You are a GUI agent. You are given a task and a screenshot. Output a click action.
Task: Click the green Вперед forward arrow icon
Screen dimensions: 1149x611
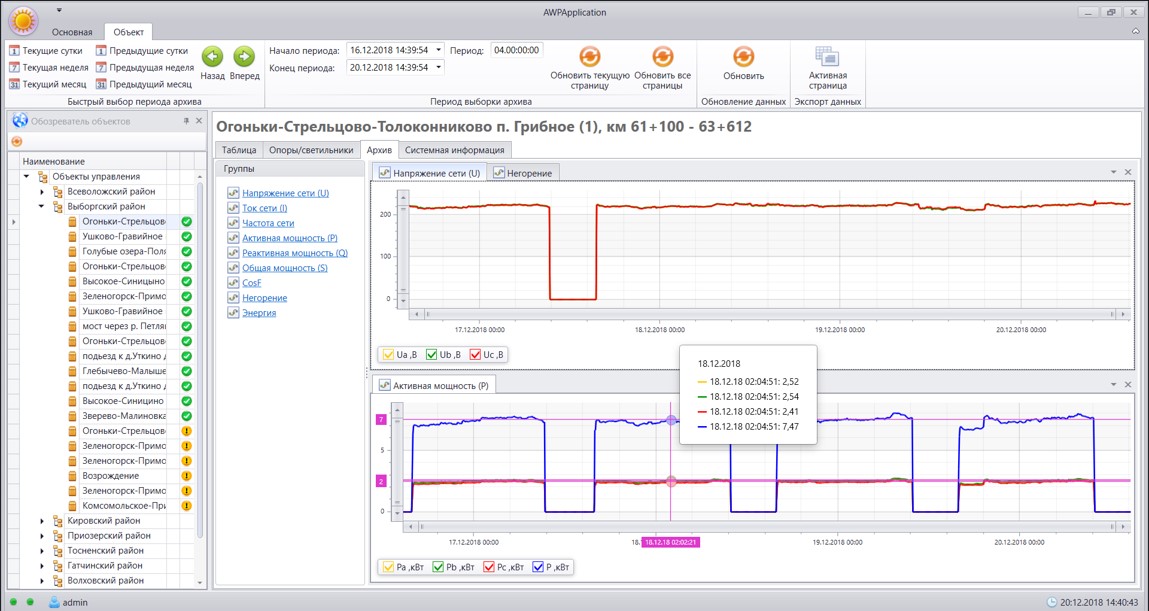pos(244,56)
